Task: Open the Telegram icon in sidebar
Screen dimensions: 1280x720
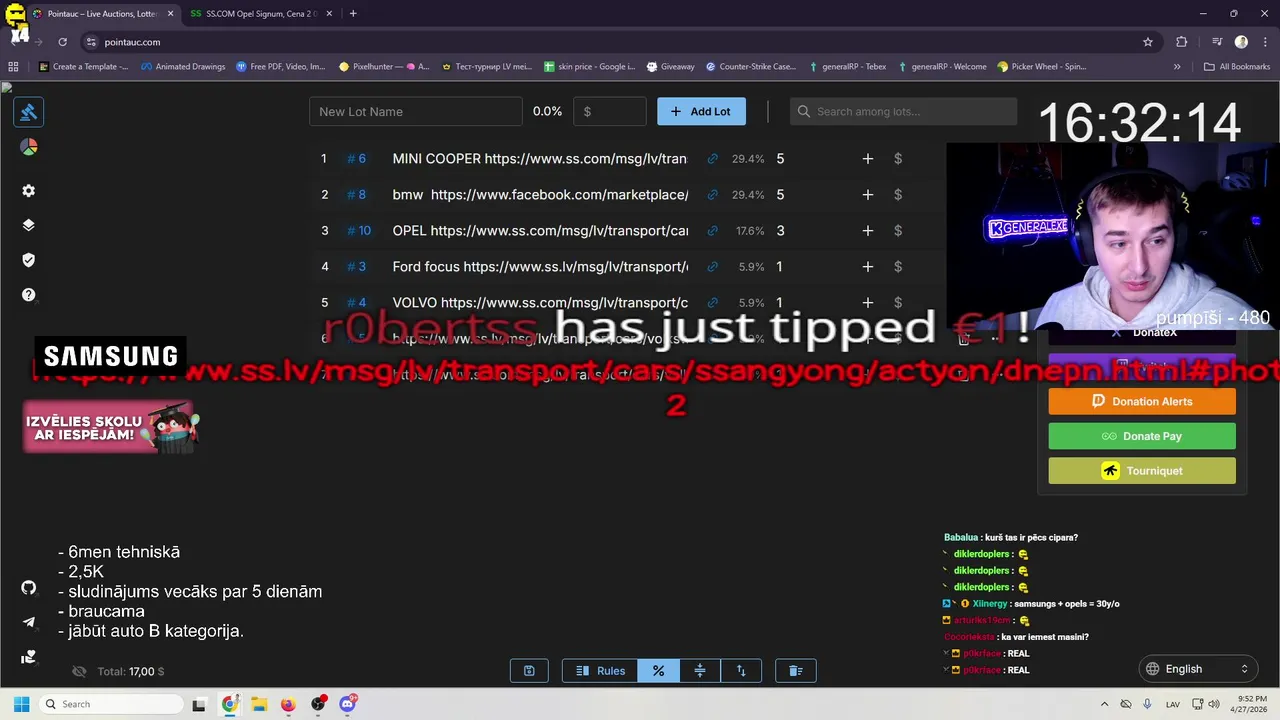Action: 28,622
